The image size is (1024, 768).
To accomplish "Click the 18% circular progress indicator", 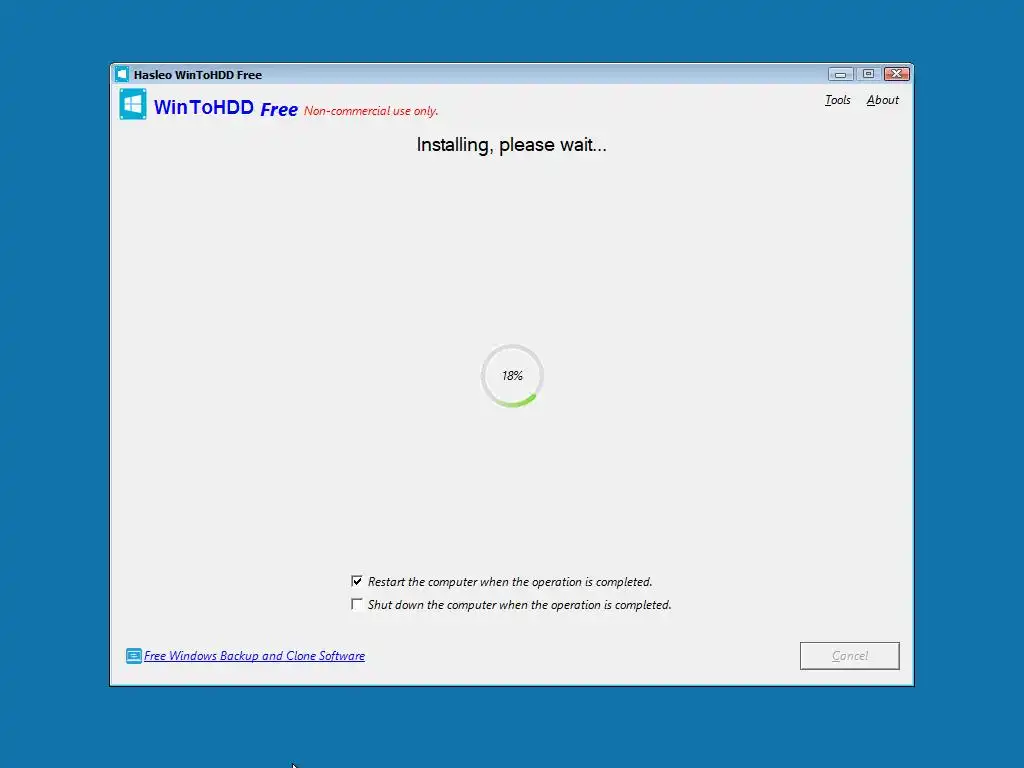I will [x=512, y=376].
